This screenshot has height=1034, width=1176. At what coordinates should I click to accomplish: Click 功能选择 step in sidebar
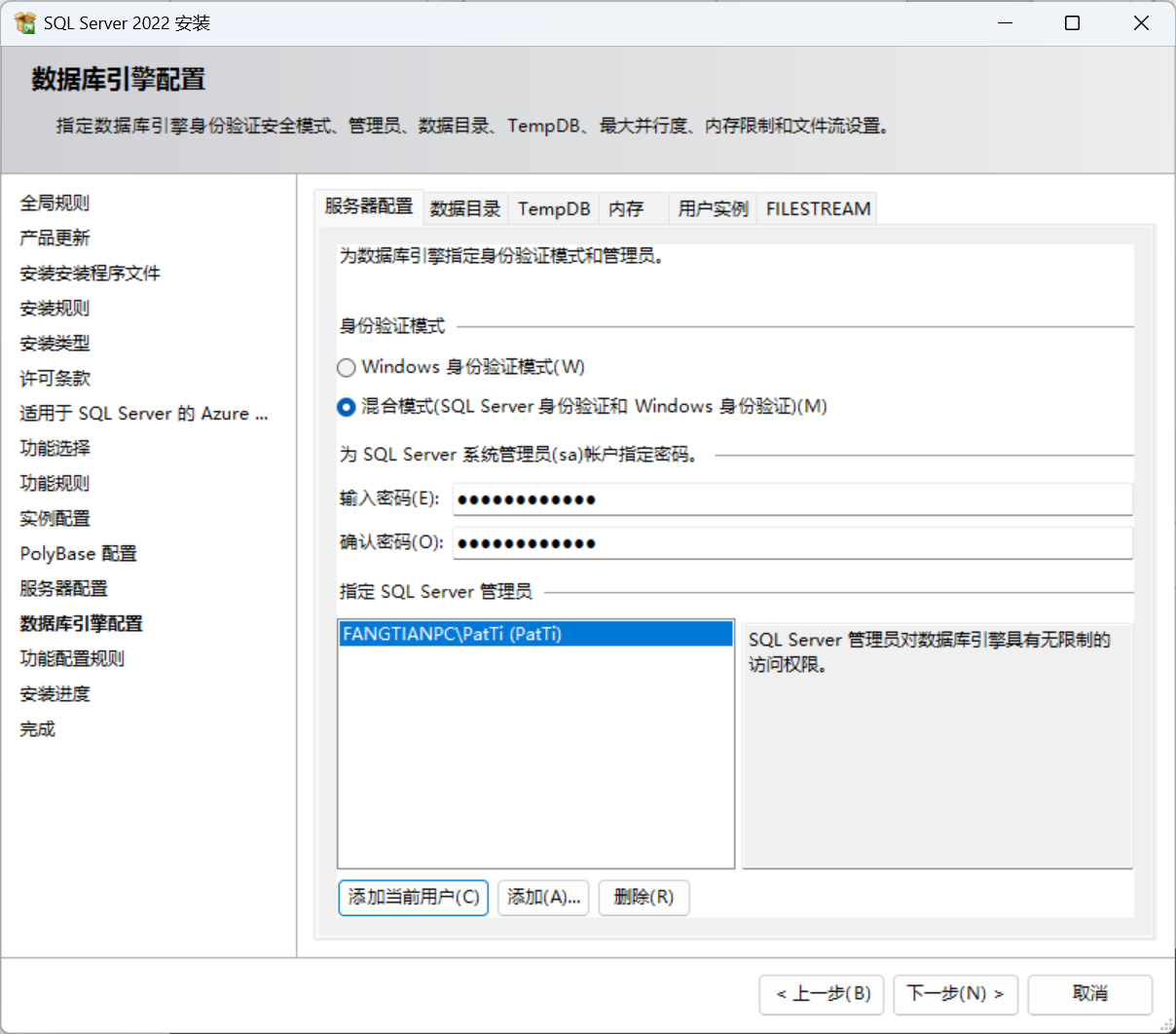point(55,448)
